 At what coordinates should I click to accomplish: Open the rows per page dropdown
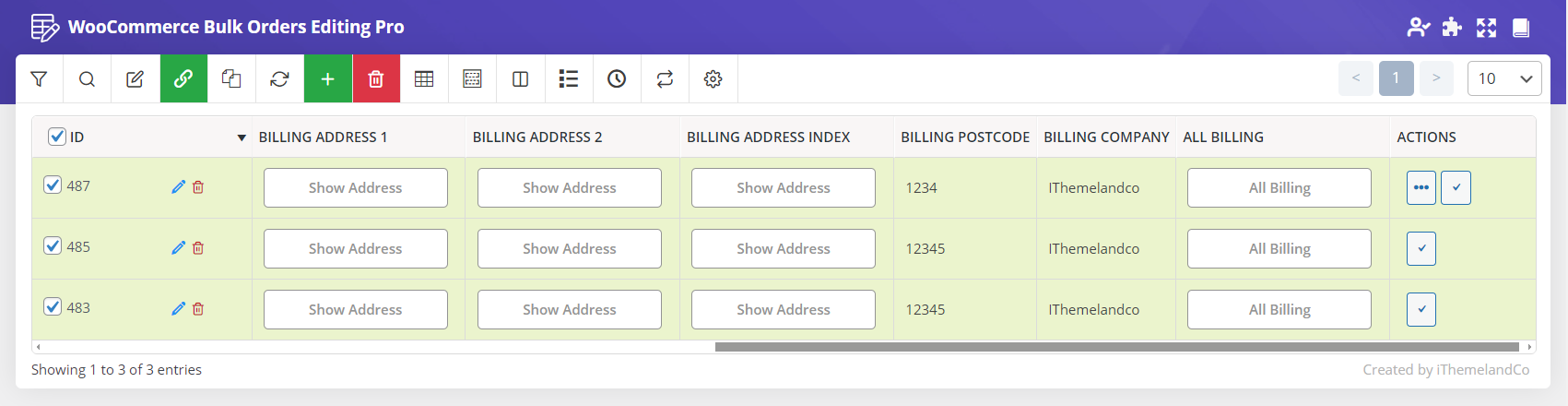pyautogui.click(x=1503, y=78)
